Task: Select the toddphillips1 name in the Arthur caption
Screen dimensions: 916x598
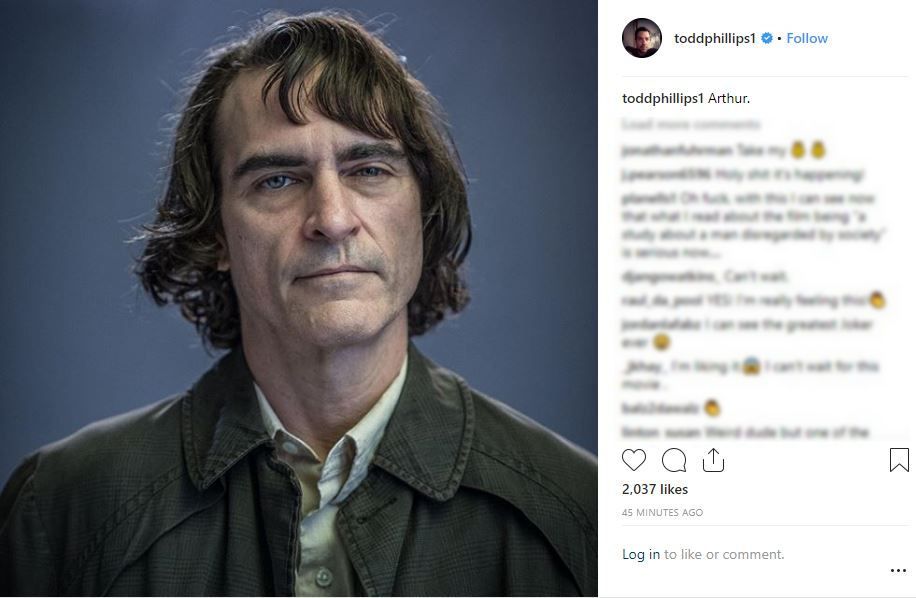Action: tap(663, 98)
